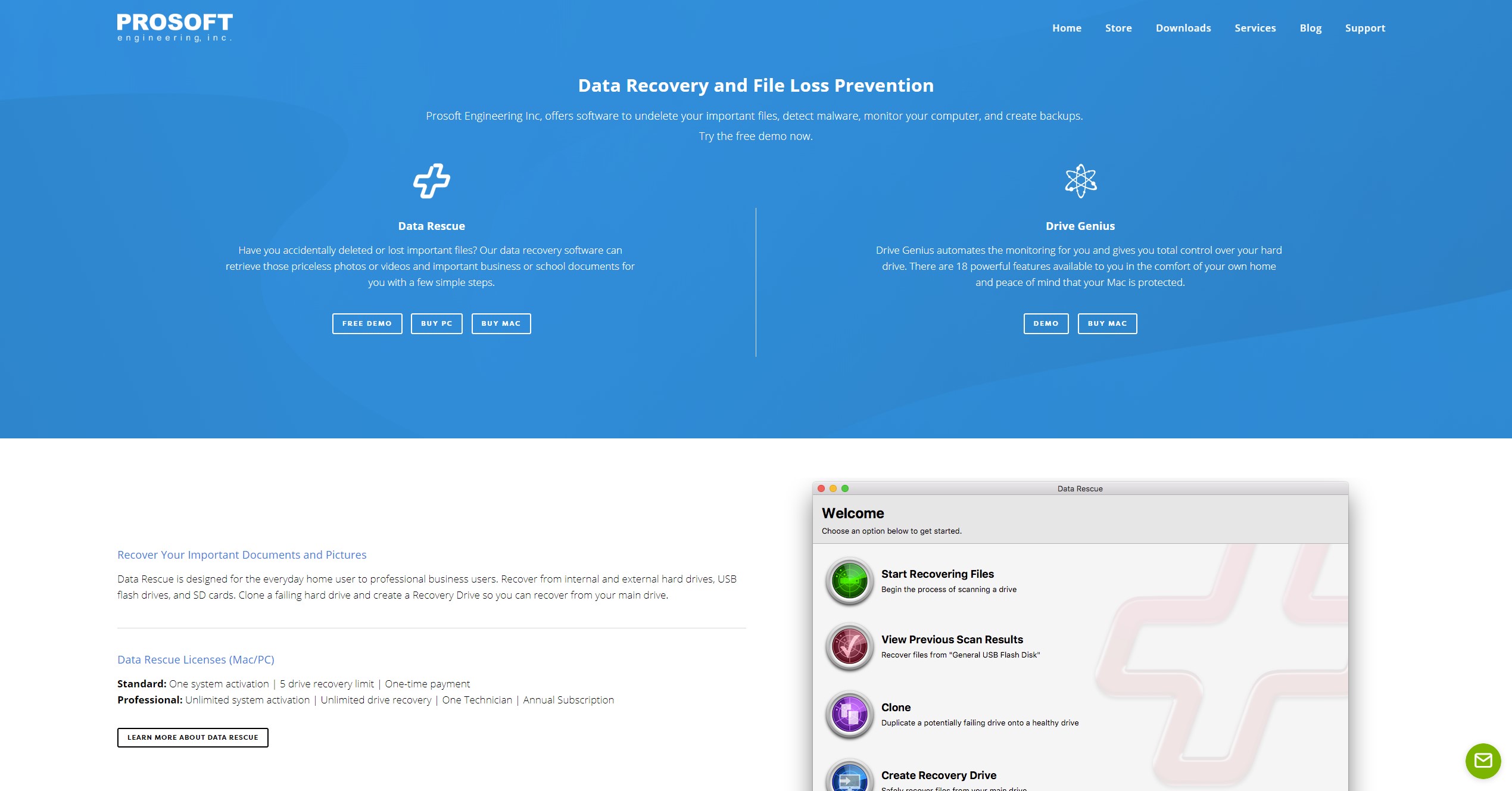Click the Data Rescue cross/plus icon
This screenshot has width=1512, height=791.
coord(431,179)
